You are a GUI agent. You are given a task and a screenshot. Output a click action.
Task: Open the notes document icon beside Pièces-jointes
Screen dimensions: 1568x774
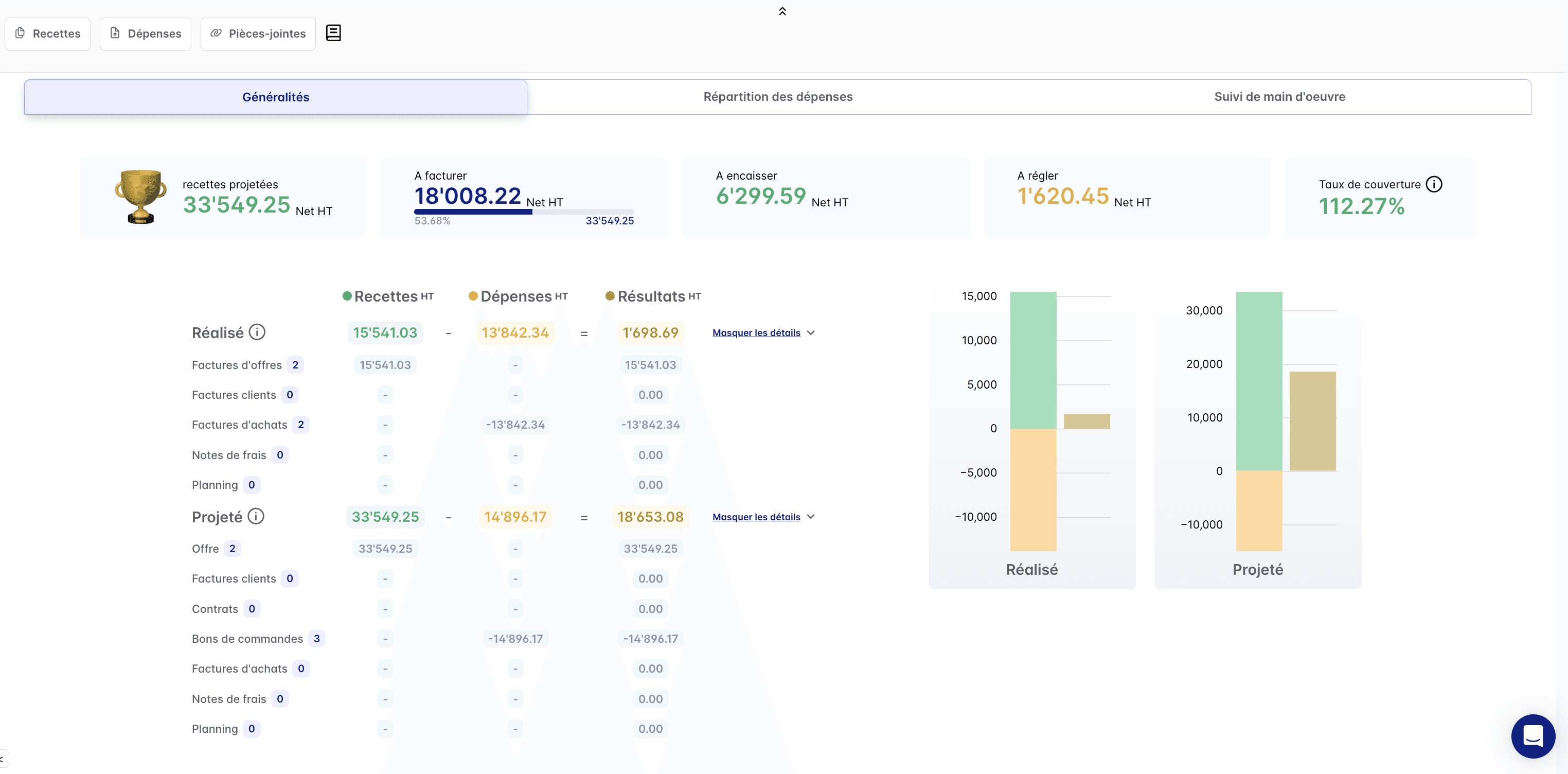[x=333, y=33]
